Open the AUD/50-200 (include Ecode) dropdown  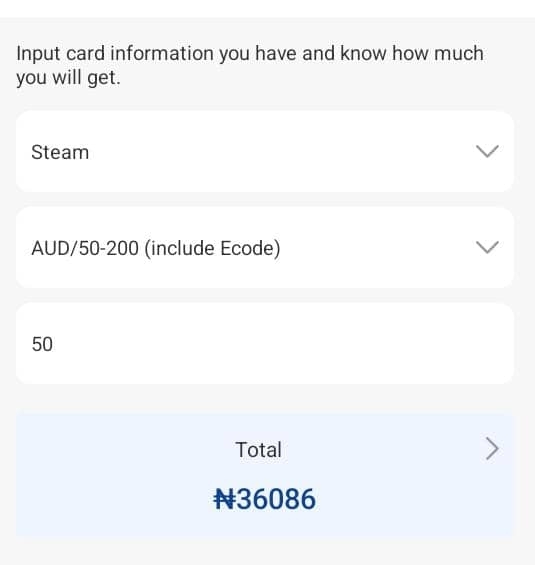coord(265,248)
